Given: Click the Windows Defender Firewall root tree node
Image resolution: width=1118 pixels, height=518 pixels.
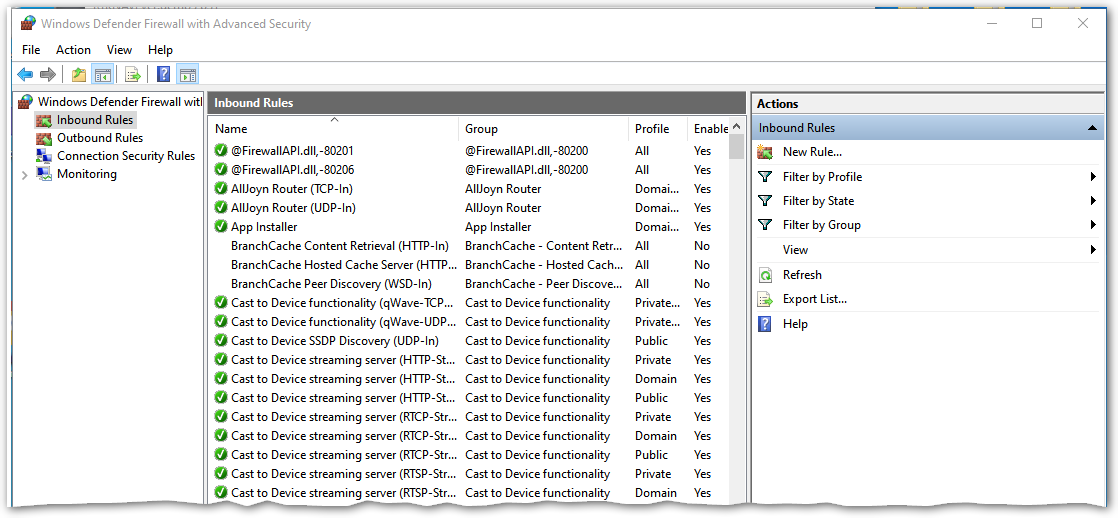Looking at the screenshot, I should pyautogui.click(x=120, y=102).
